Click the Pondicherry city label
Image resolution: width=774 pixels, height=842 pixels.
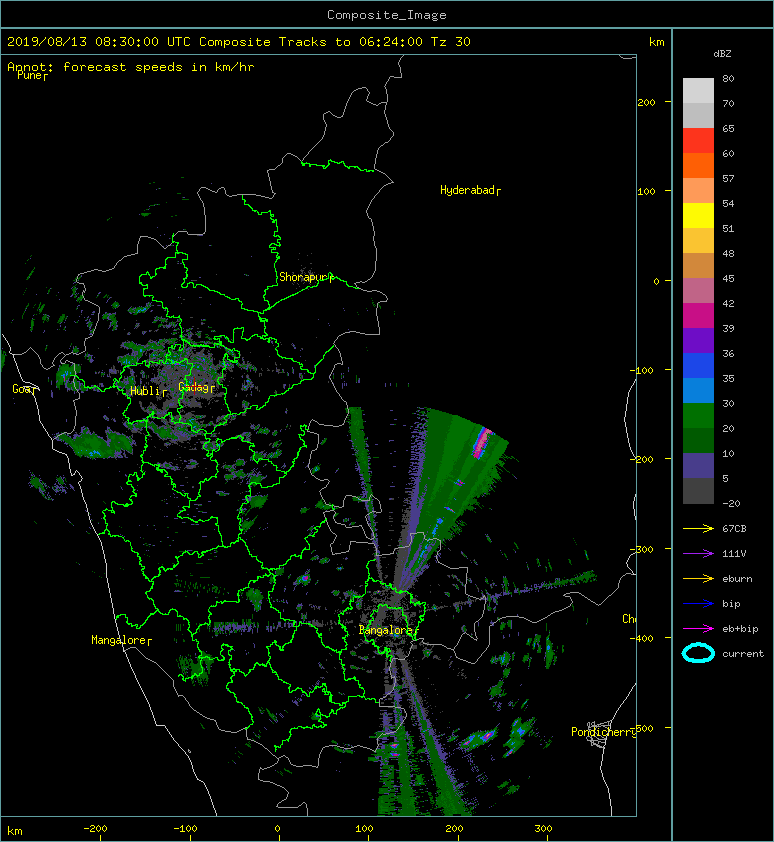coord(603,732)
